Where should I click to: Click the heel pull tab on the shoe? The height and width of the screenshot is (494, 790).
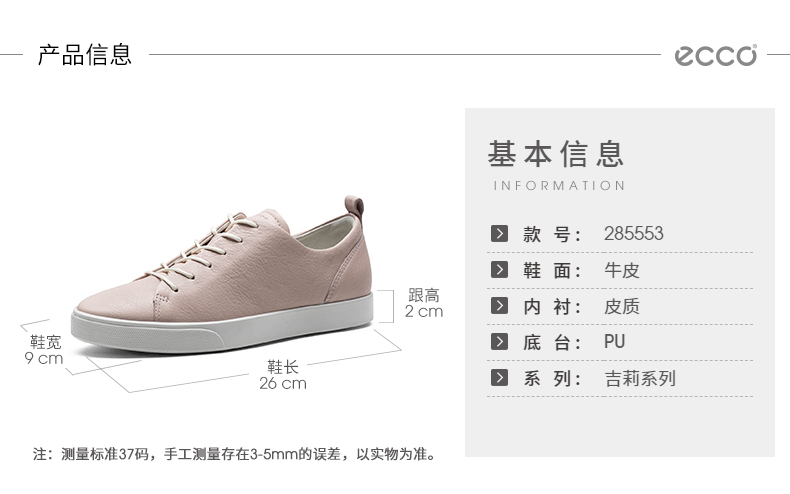click(354, 206)
